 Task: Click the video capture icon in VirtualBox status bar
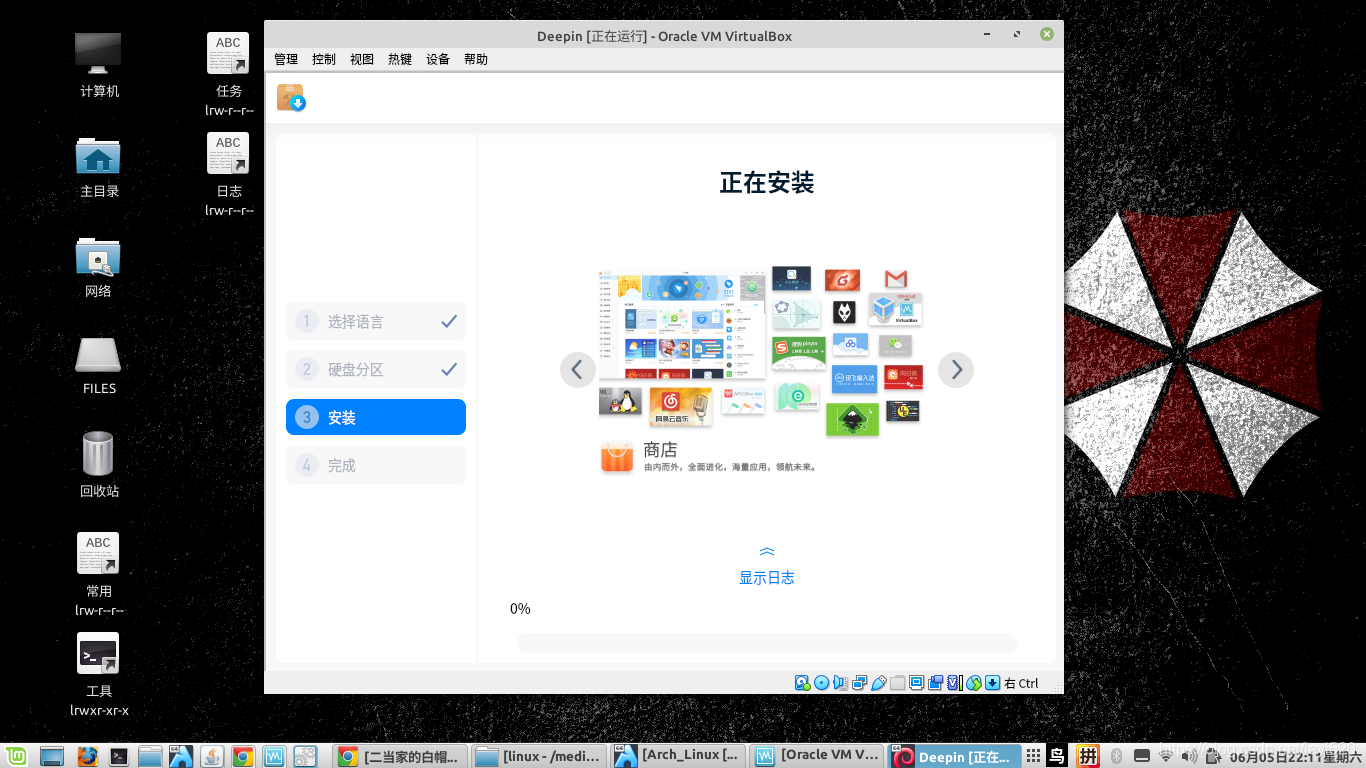pyautogui.click(x=935, y=683)
